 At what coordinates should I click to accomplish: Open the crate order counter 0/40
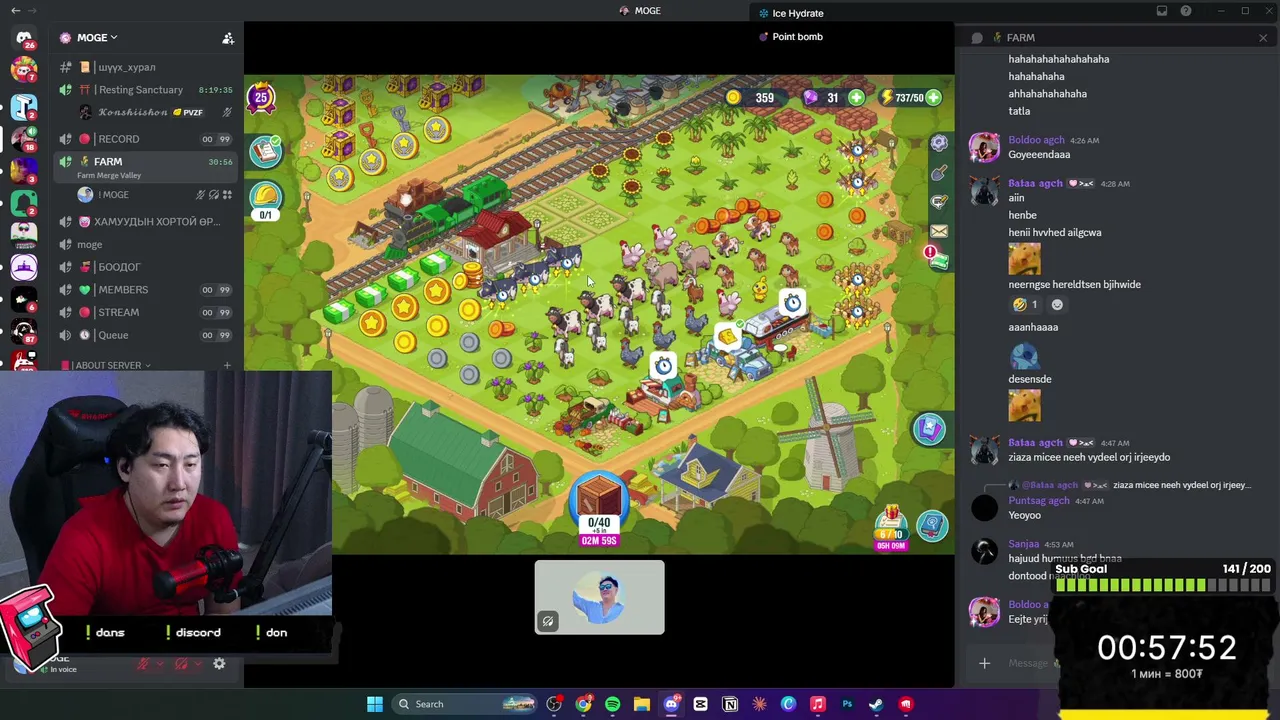[x=599, y=510]
